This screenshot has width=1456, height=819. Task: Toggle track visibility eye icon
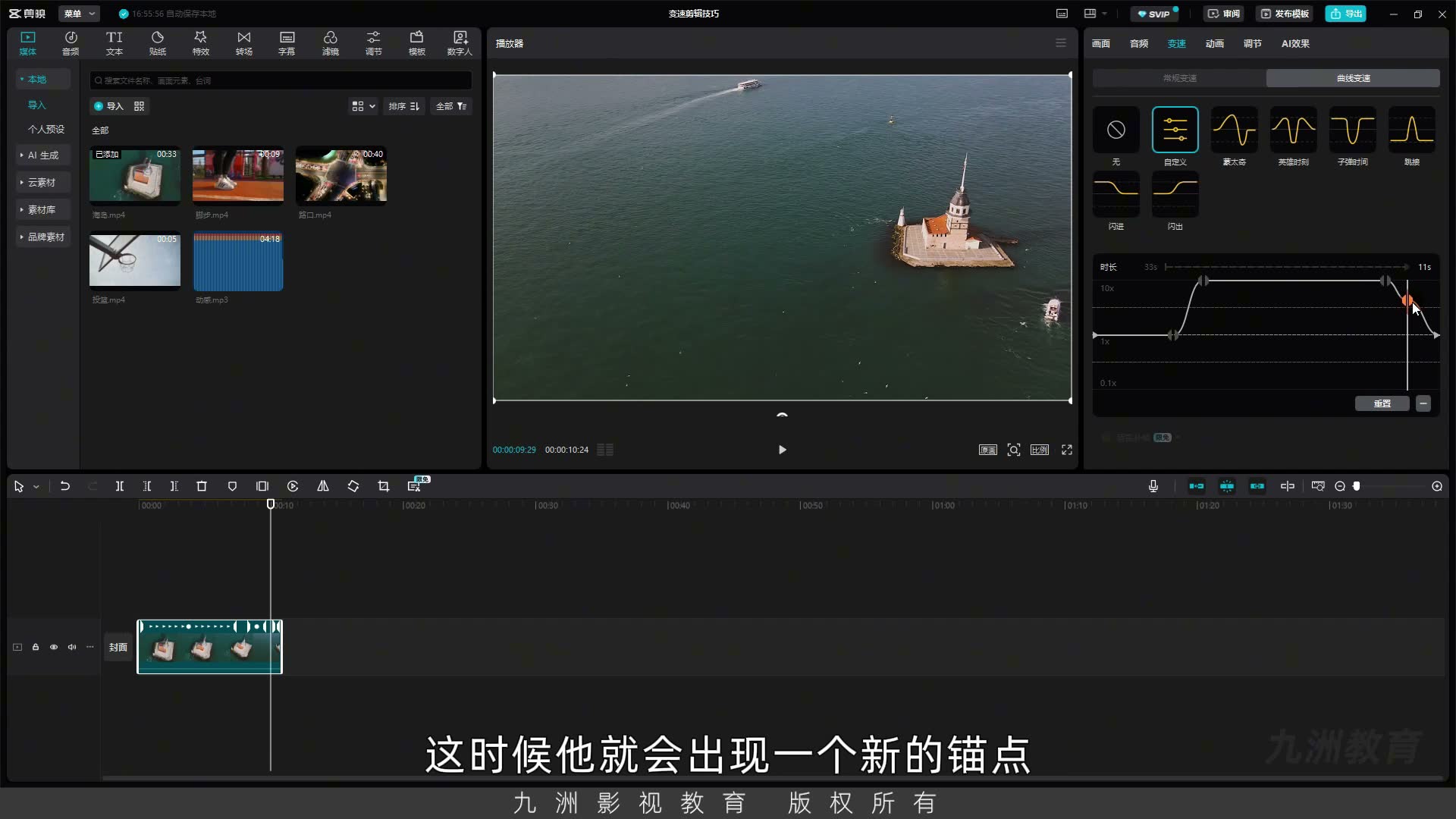(54, 647)
